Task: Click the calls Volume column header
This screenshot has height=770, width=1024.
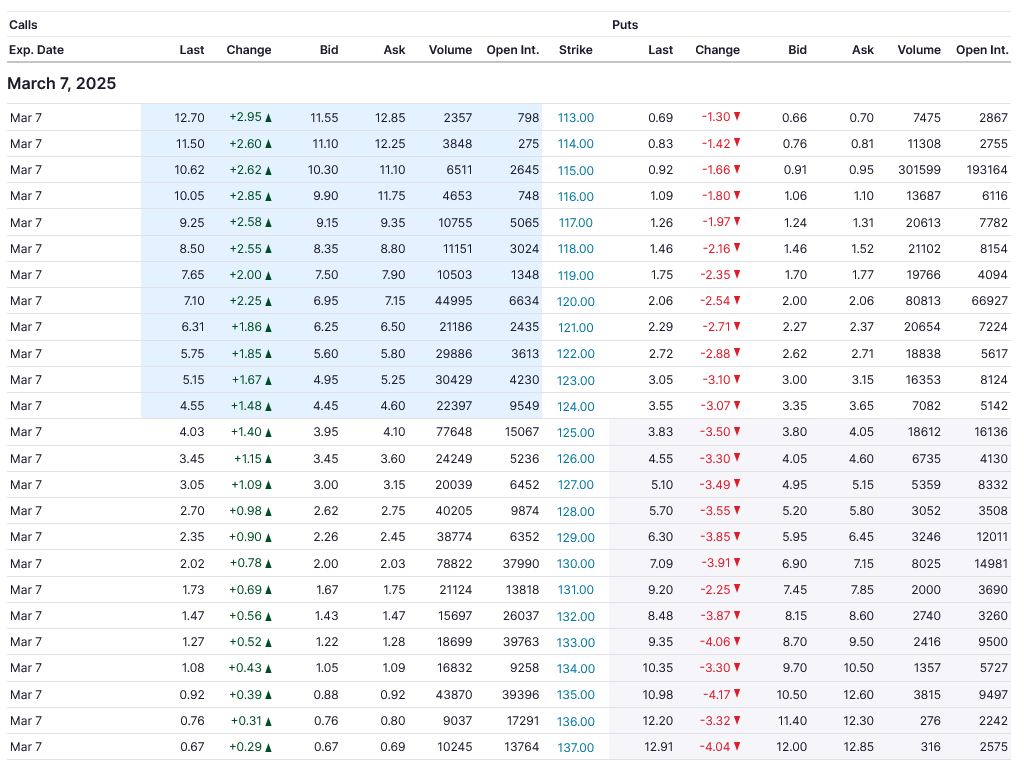Action: coord(450,50)
